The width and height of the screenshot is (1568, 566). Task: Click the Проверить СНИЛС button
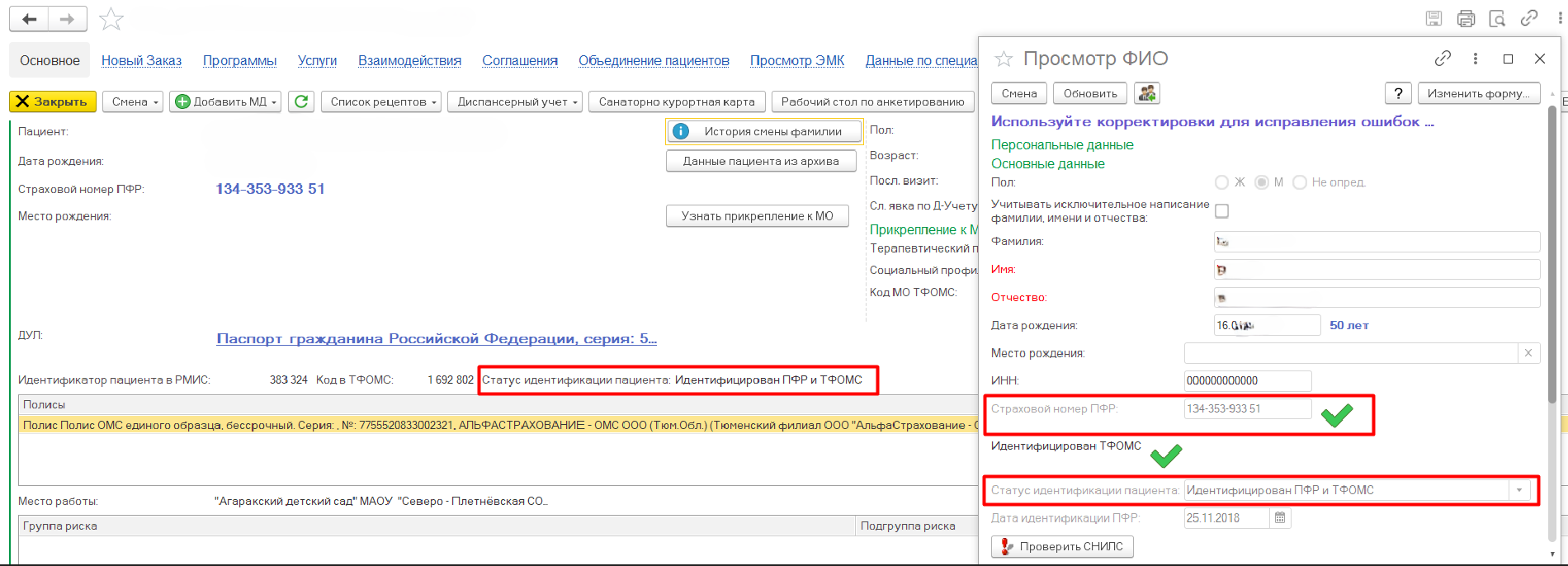1062,546
